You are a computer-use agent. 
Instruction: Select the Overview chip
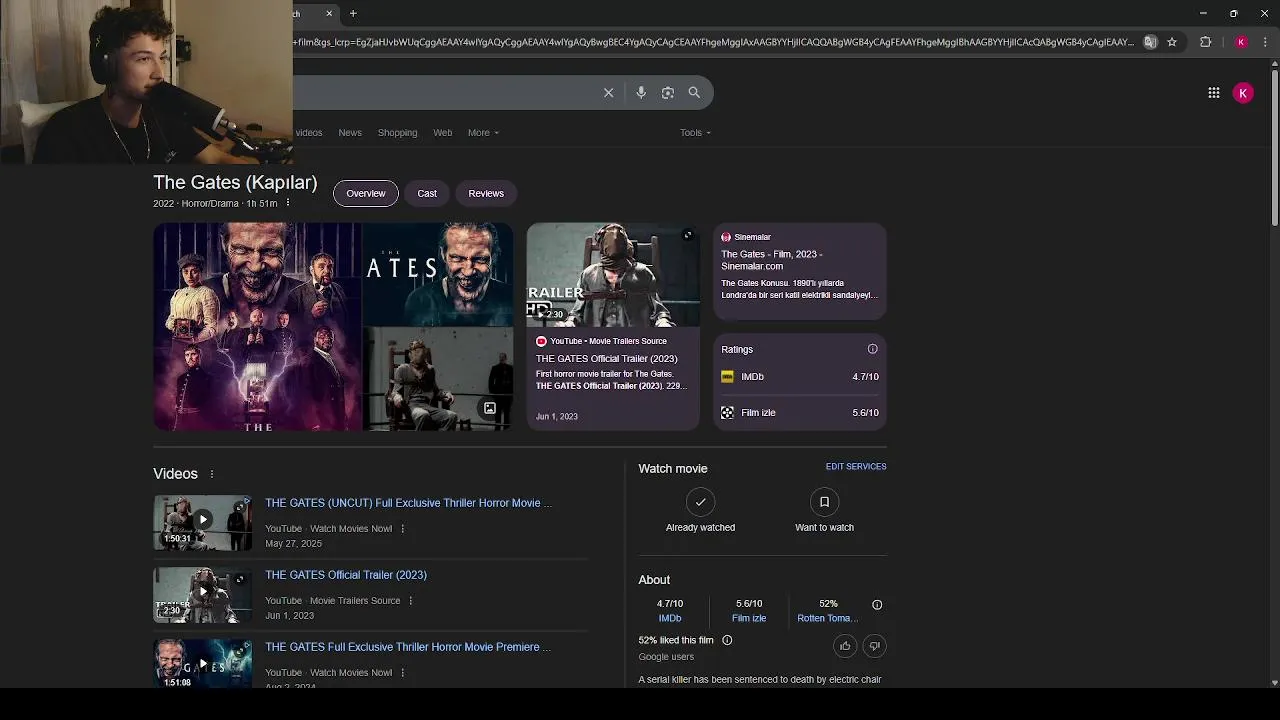pos(366,193)
